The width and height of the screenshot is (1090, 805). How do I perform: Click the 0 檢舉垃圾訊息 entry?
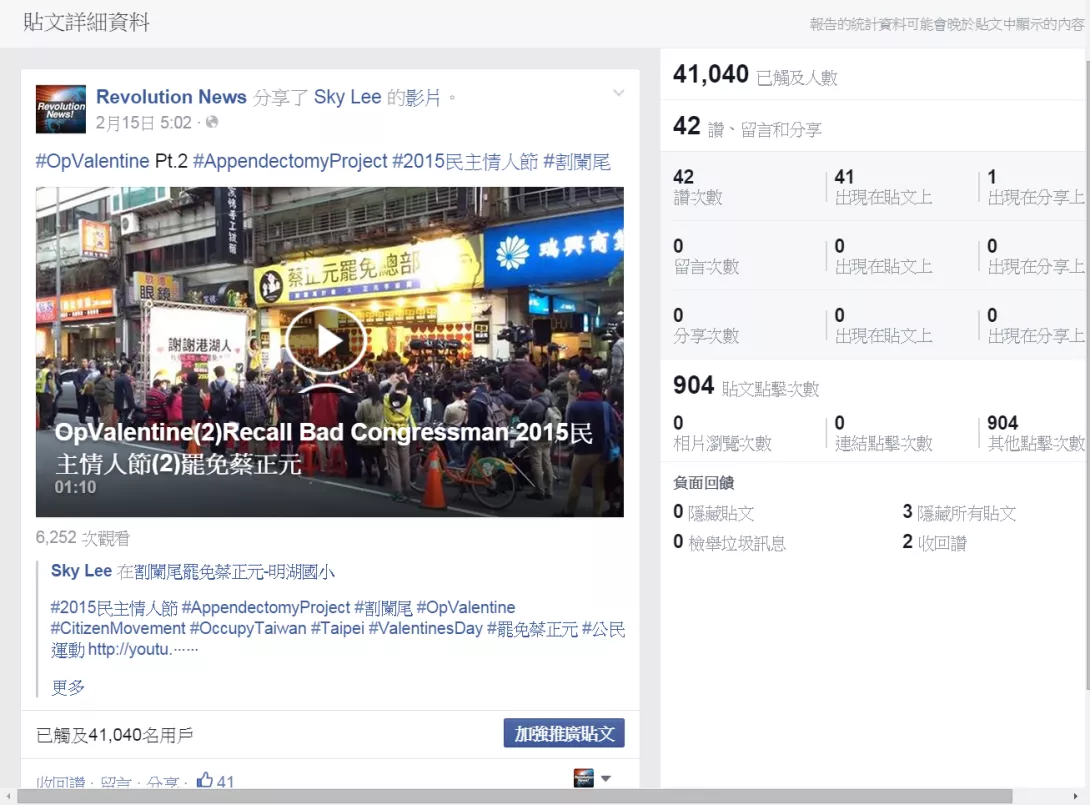(729, 542)
